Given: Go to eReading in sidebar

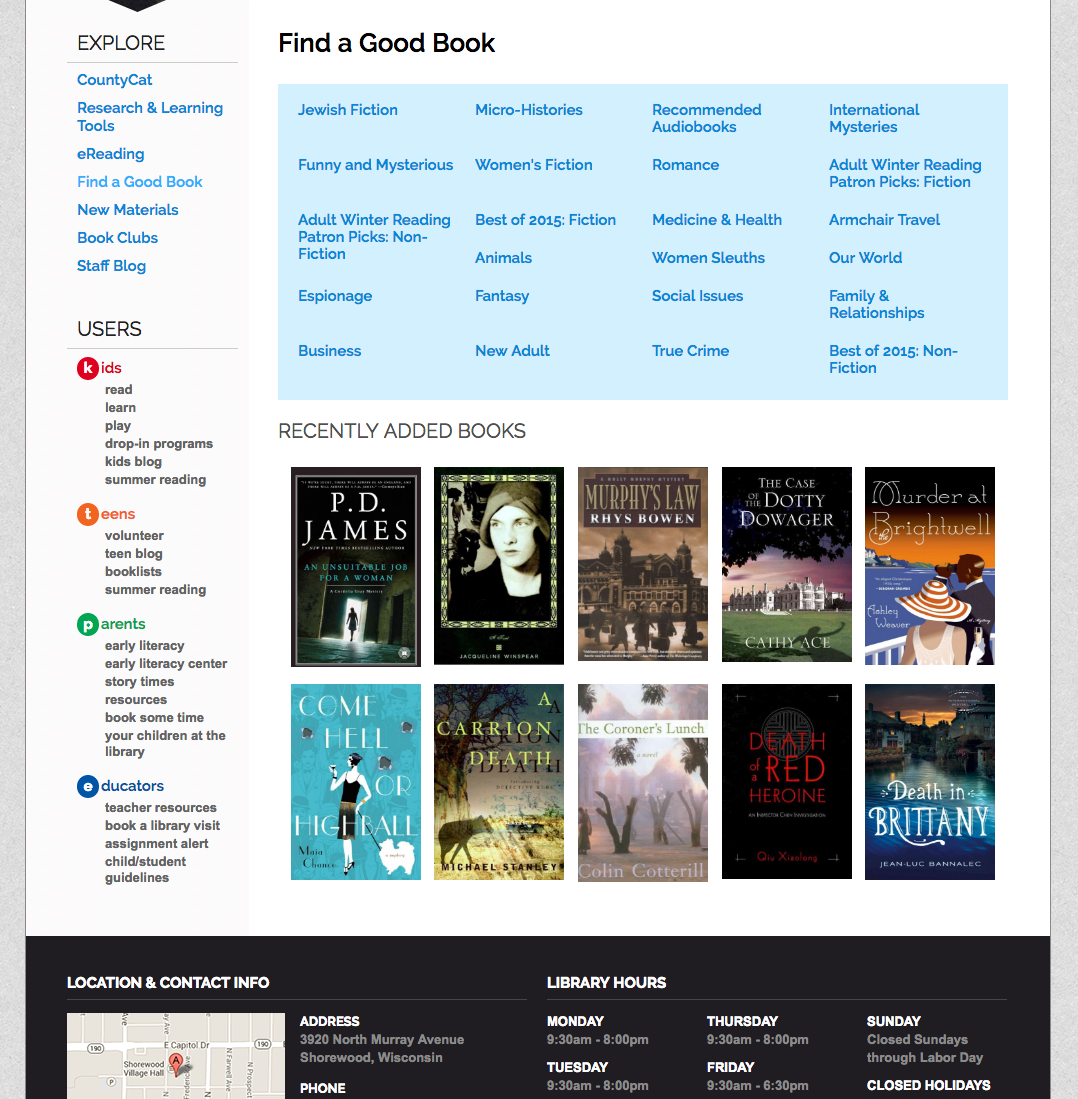Looking at the screenshot, I should (111, 154).
